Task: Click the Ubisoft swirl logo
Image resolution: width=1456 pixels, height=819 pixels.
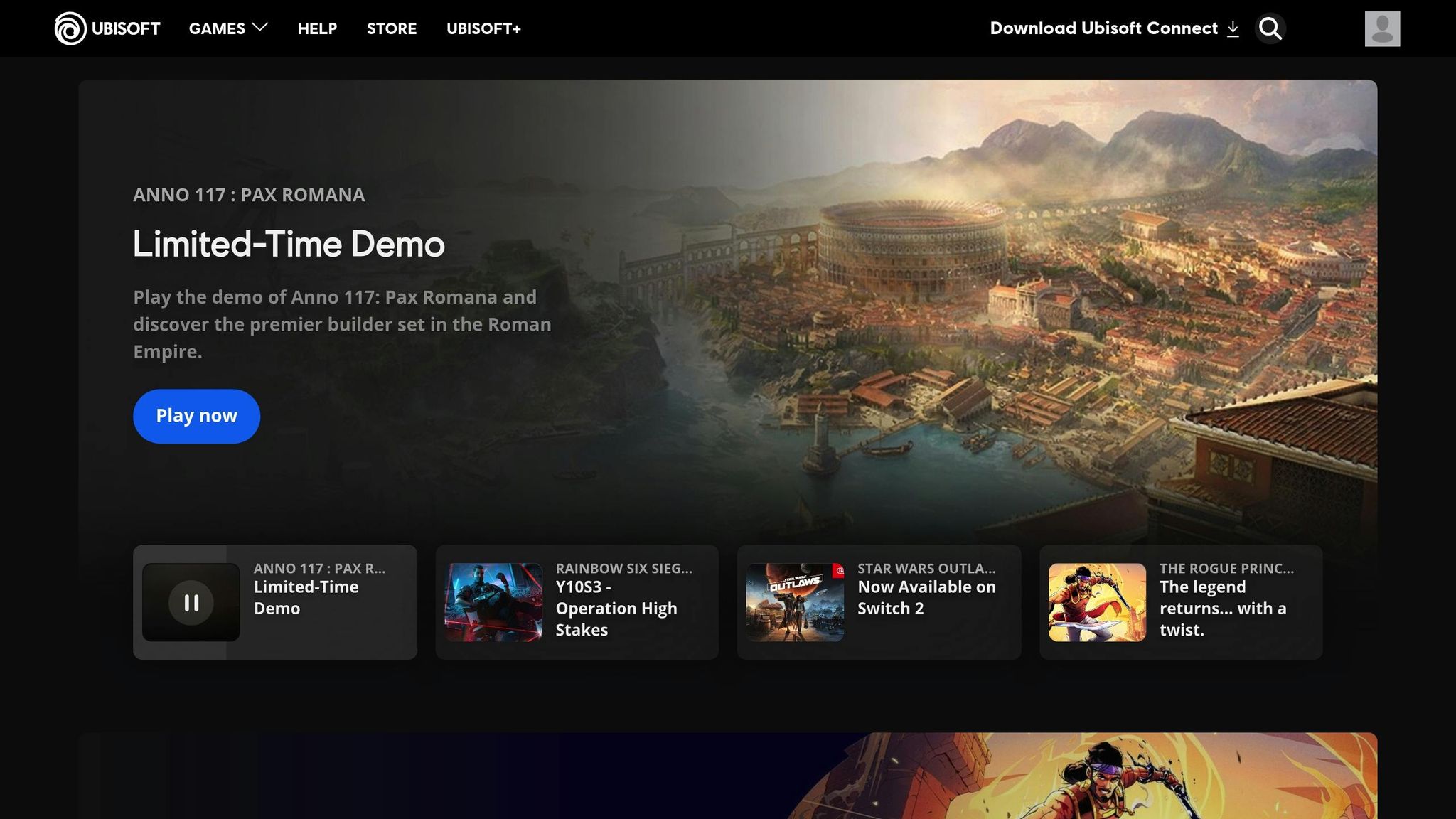Action: 70,28
